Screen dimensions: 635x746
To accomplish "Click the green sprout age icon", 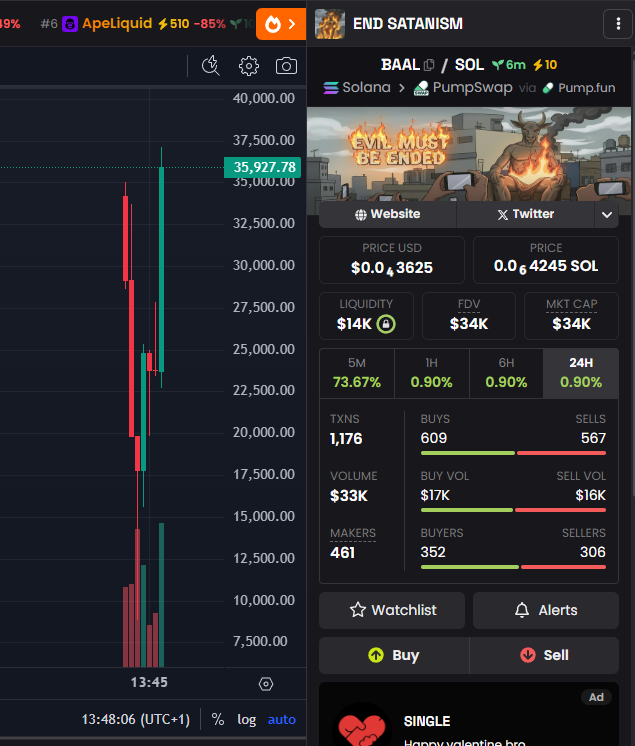I will [498, 65].
